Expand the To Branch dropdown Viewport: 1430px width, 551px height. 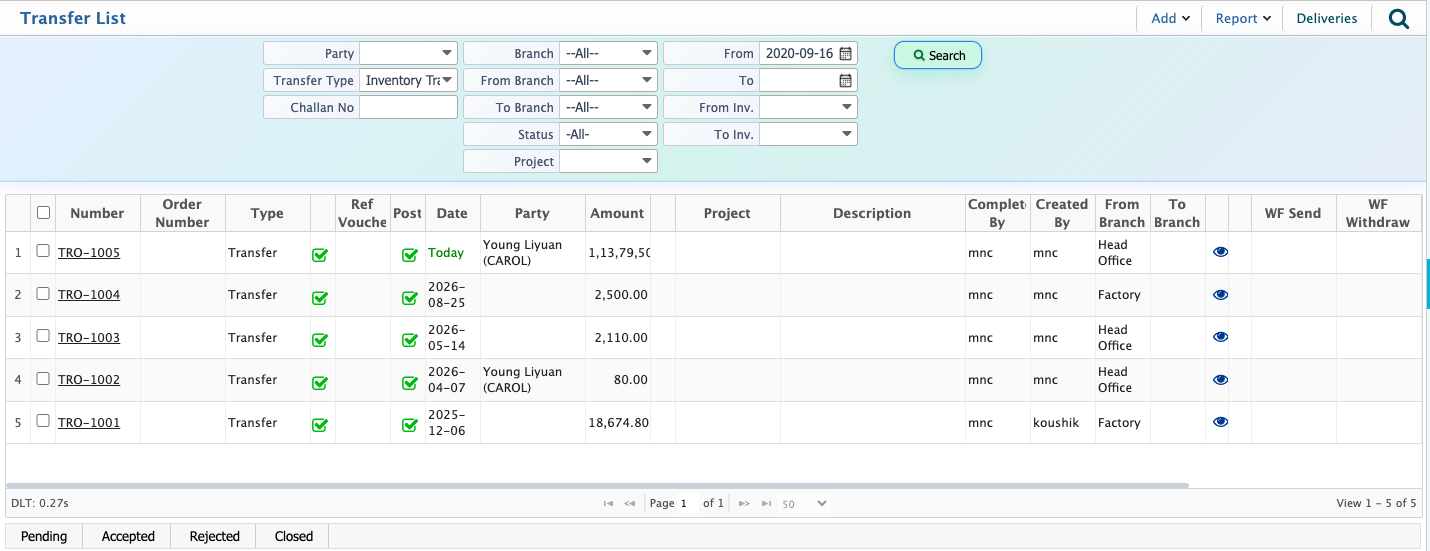(x=608, y=107)
